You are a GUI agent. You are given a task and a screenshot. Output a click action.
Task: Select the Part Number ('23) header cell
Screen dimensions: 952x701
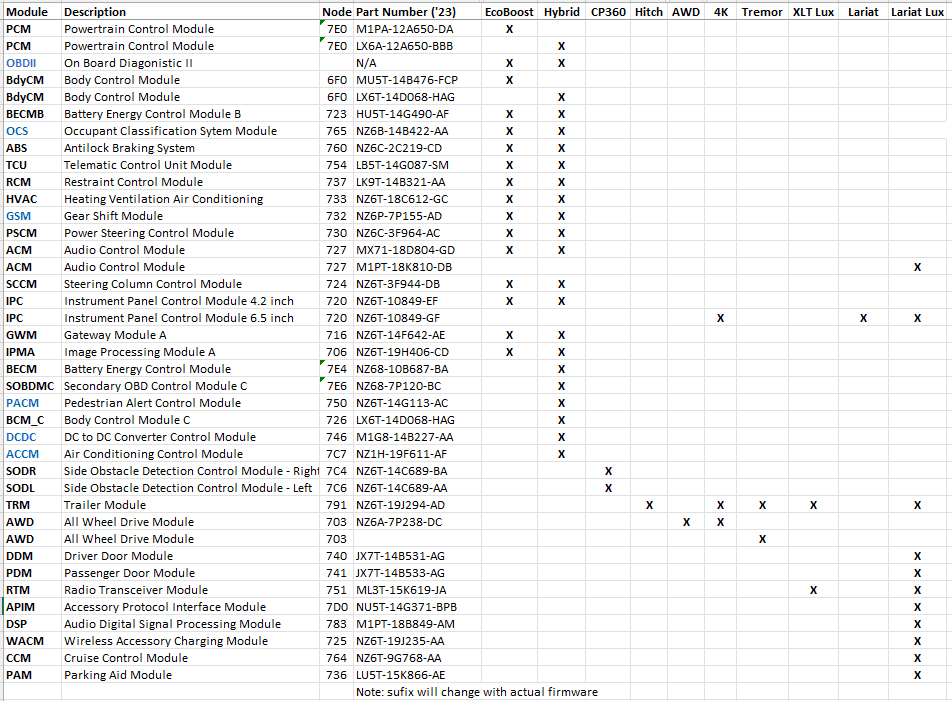coord(406,12)
